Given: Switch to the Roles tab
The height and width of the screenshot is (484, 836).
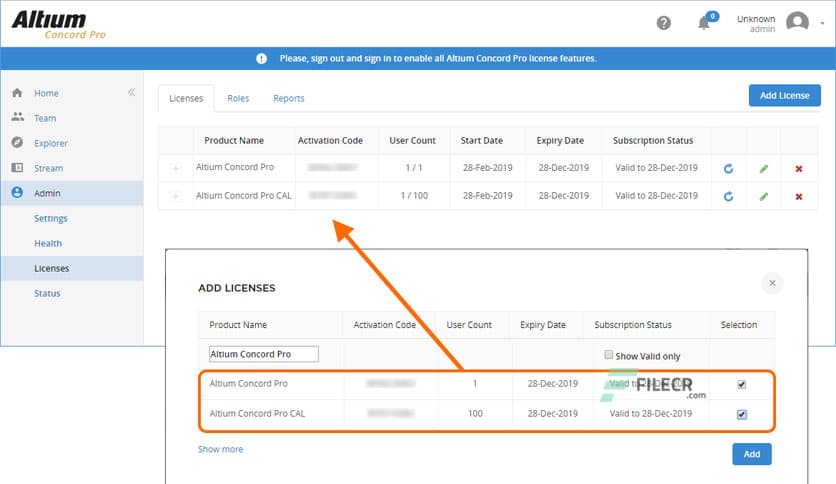Looking at the screenshot, I should point(238,98).
